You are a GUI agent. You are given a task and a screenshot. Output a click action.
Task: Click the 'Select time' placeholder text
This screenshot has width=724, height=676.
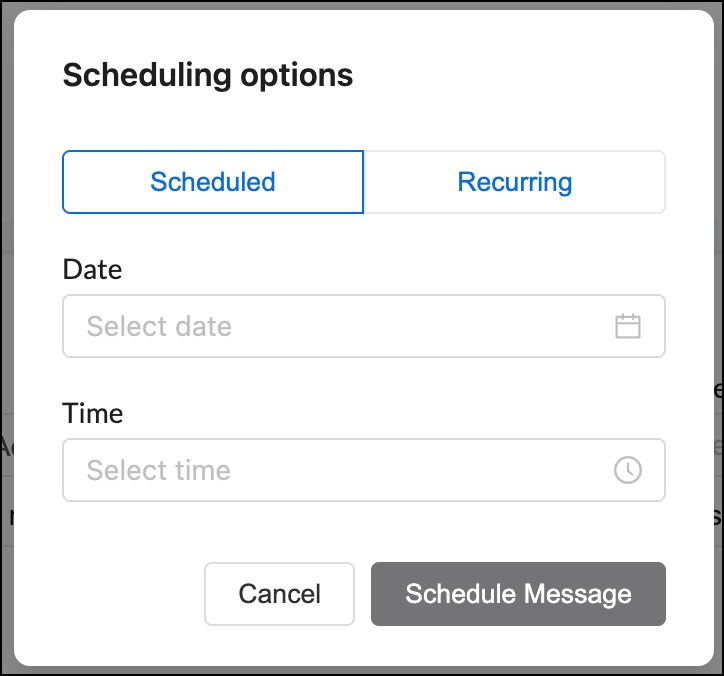click(x=159, y=471)
